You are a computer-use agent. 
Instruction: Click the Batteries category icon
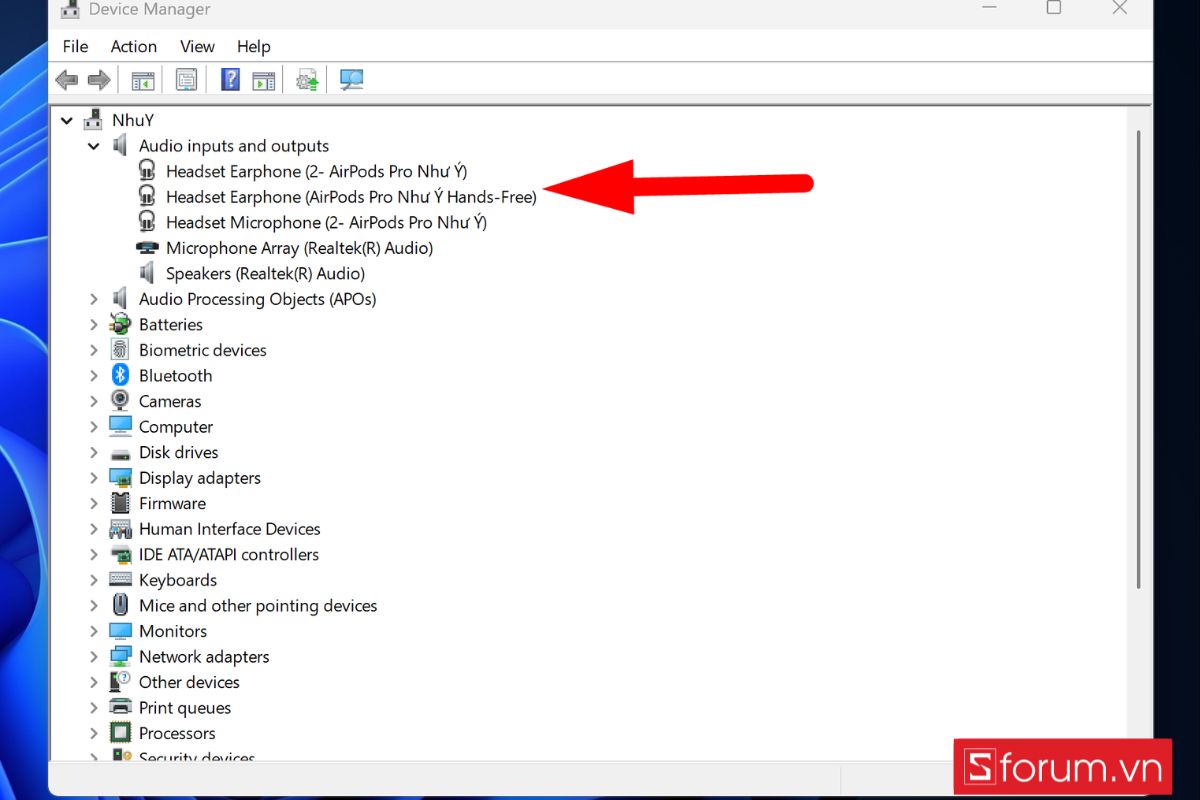[120, 324]
